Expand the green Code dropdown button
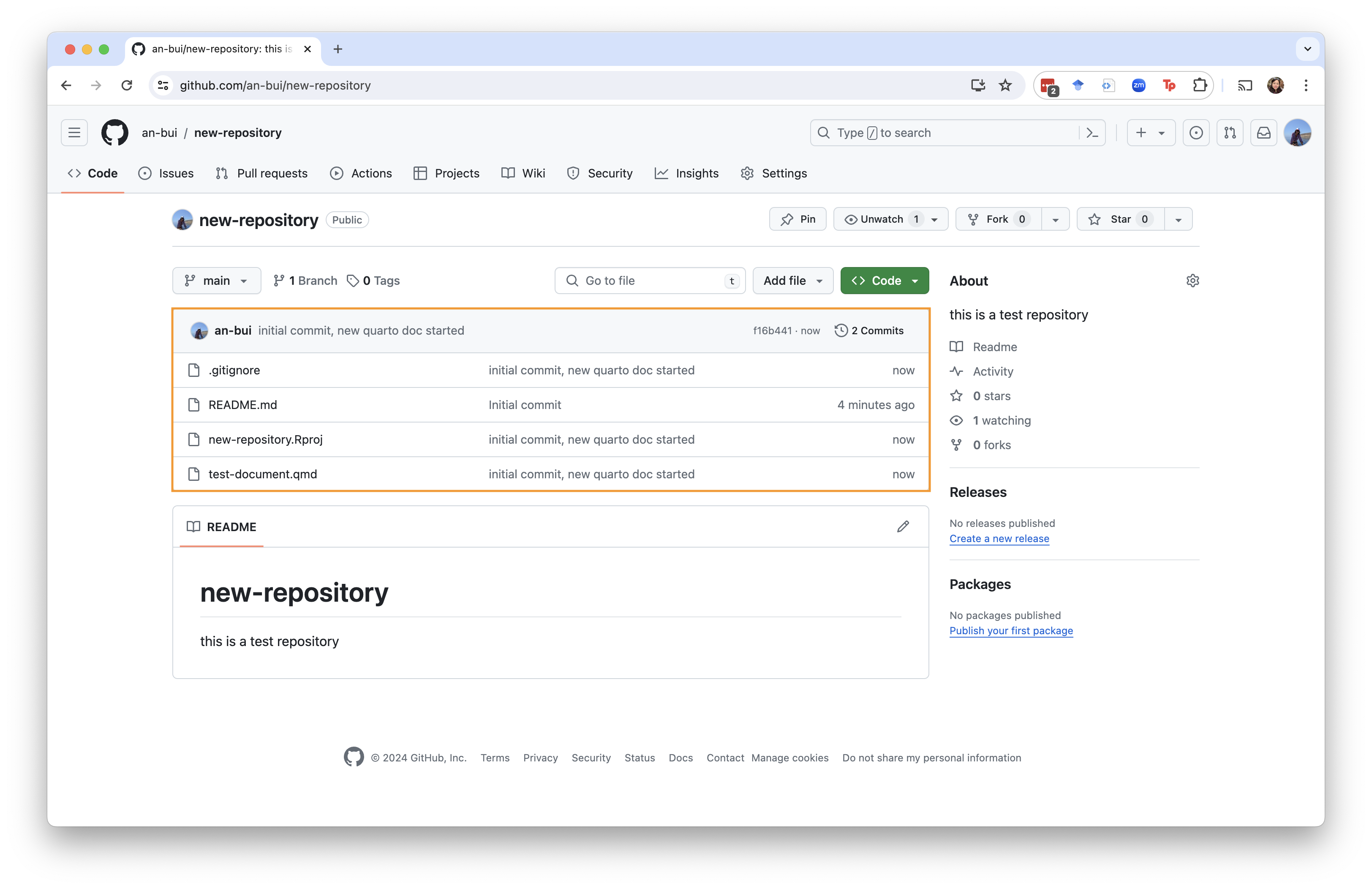The height and width of the screenshot is (889, 1372). coord(884,281)
